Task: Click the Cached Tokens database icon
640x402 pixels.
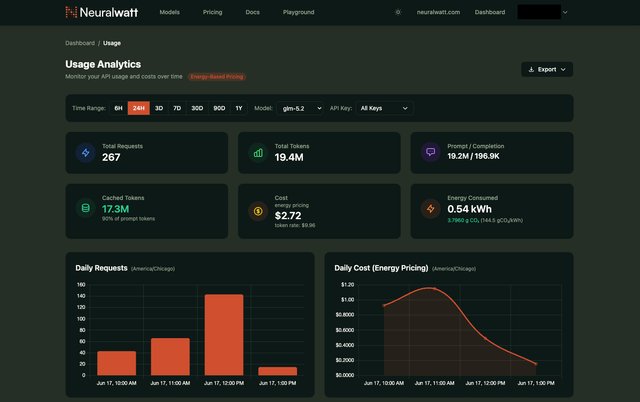Action: (86, 208)
